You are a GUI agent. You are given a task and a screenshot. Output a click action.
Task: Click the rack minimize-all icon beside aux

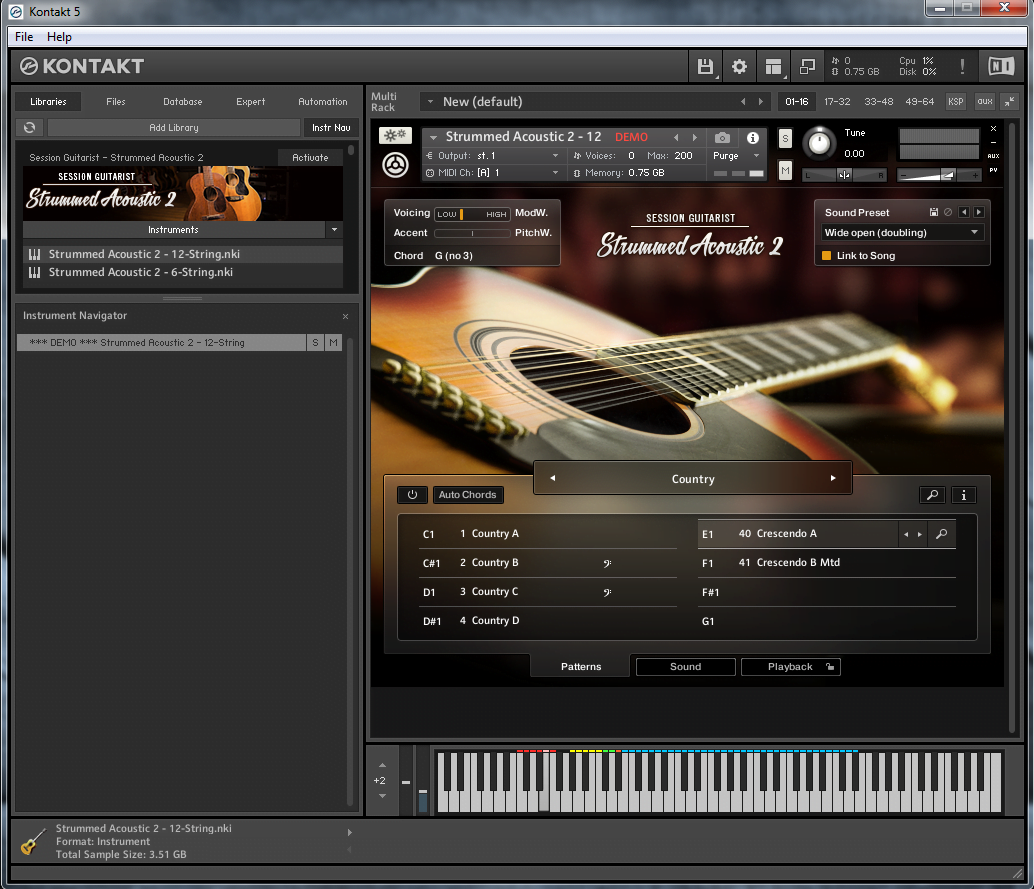1010,102
